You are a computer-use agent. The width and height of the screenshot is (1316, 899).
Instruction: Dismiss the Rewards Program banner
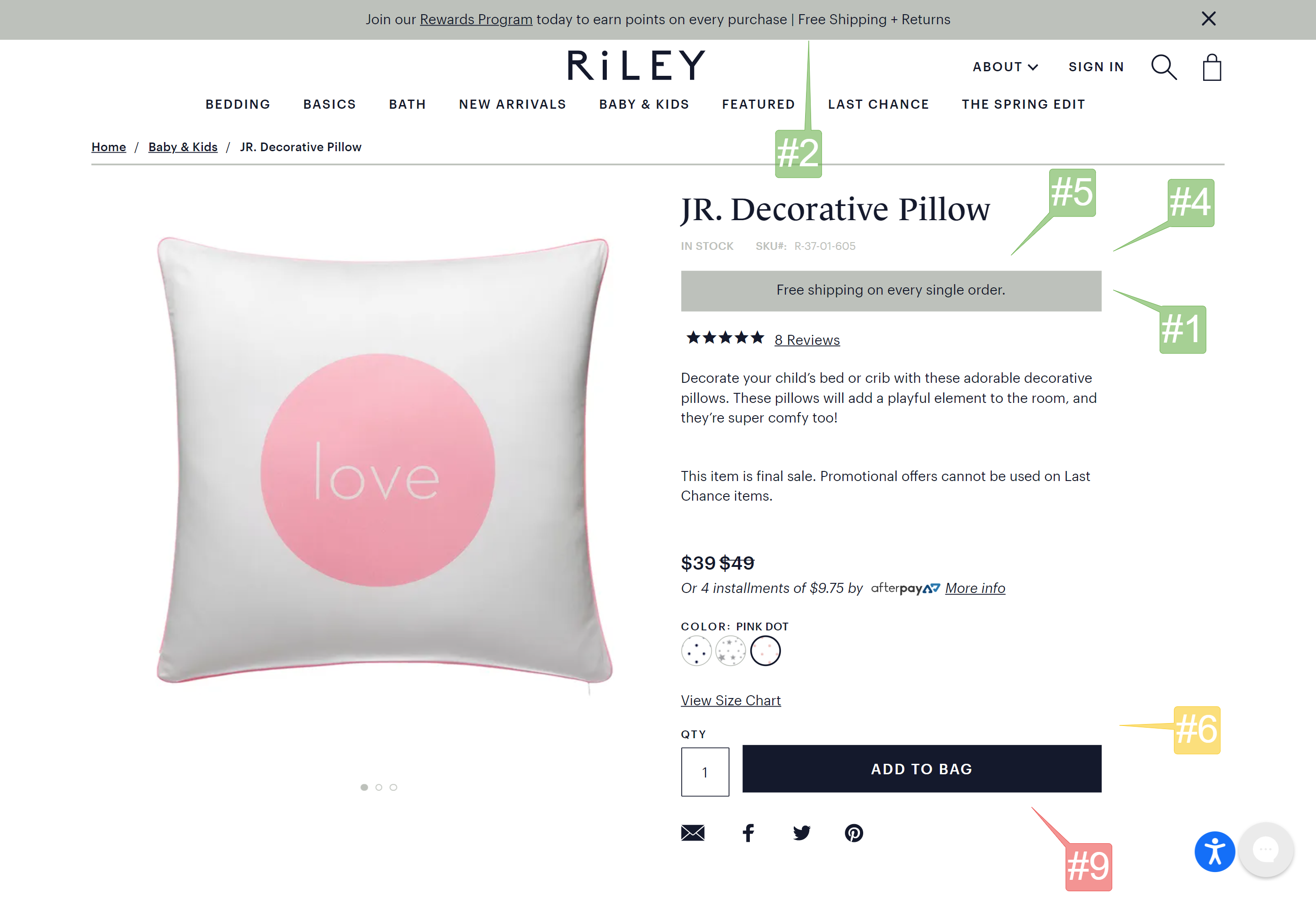[1209, 19]
